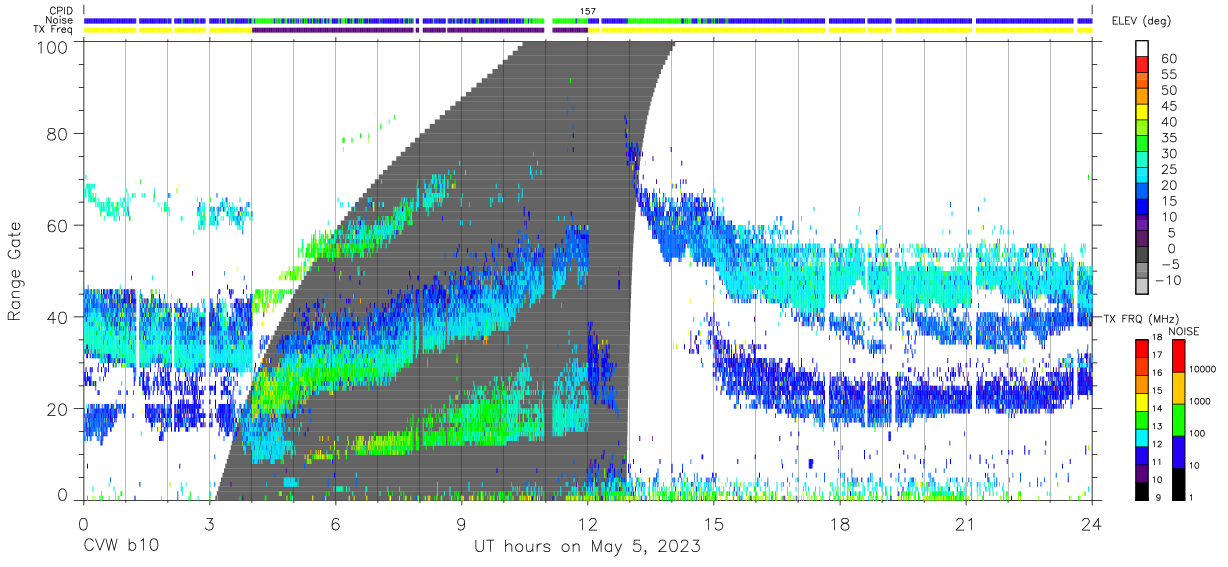This screenshot has width=1228, height=567.
Task: Click the y-axis tick label '40'
Action: 59,317
